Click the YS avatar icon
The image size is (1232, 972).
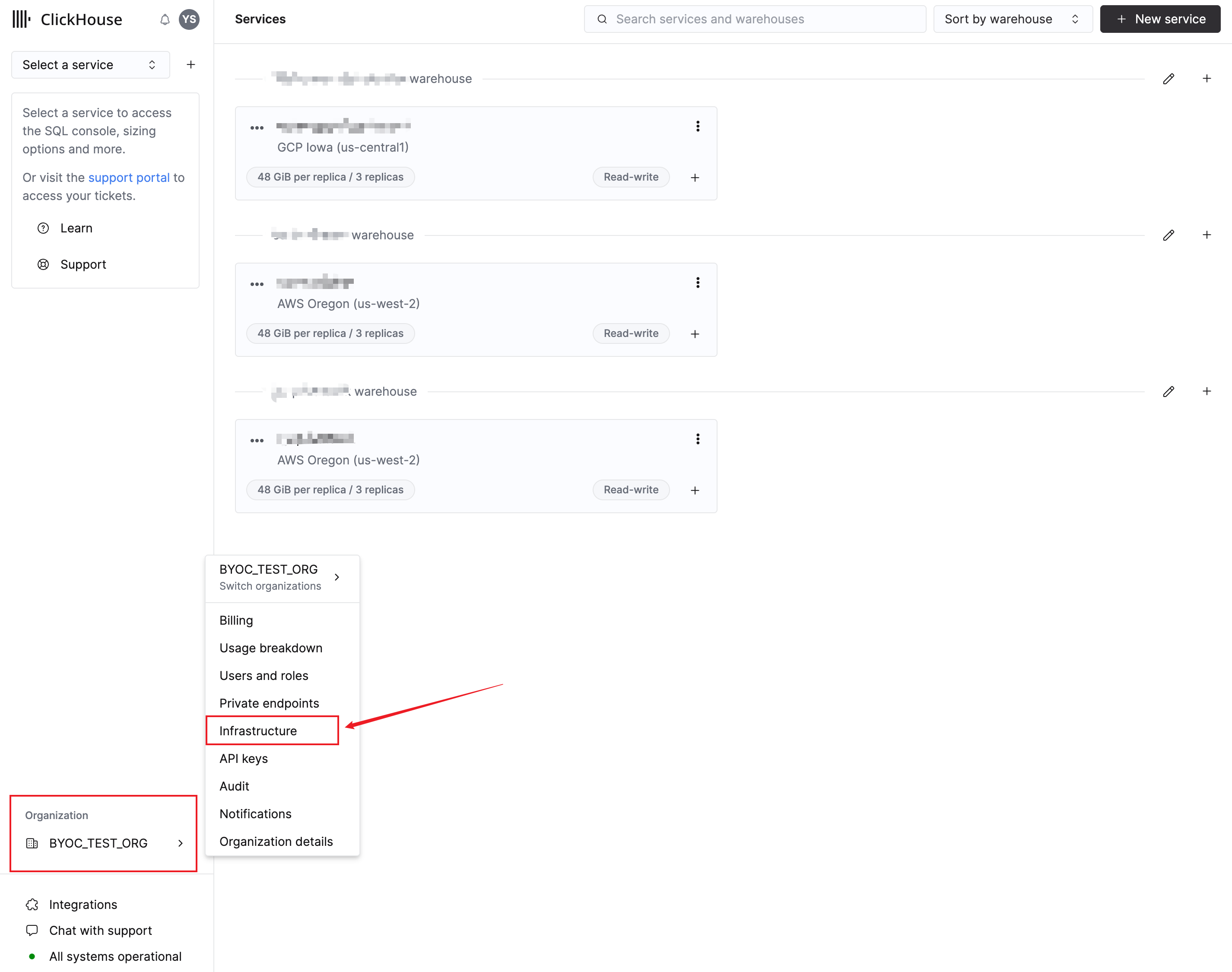(x=190, y=19)
